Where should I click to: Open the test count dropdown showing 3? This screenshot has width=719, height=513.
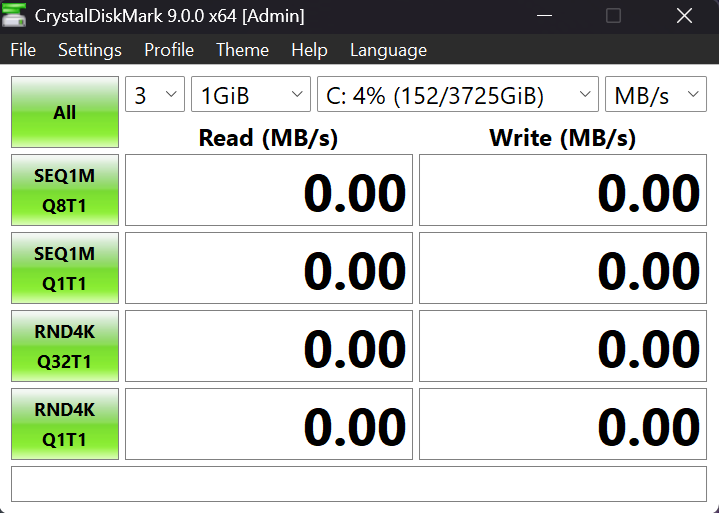tap(155, 94)
